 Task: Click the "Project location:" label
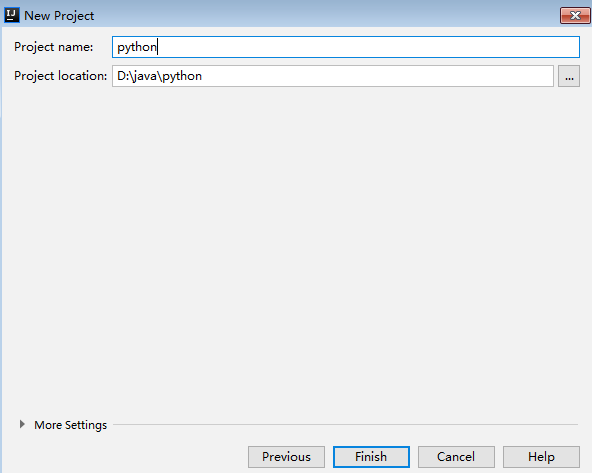(x=61, y=76)
